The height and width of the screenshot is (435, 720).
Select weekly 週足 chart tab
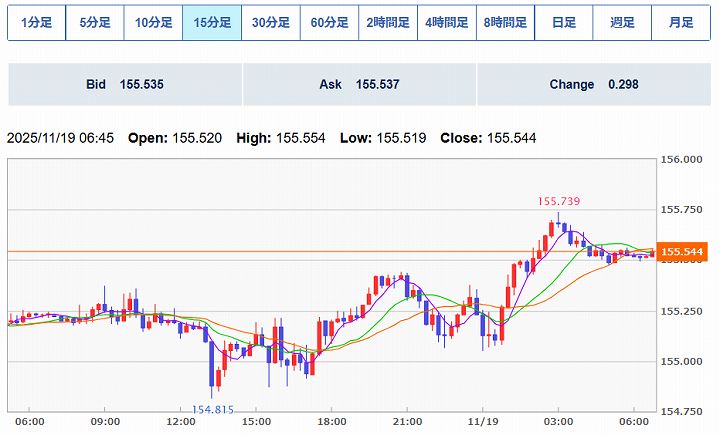(622, 23)
